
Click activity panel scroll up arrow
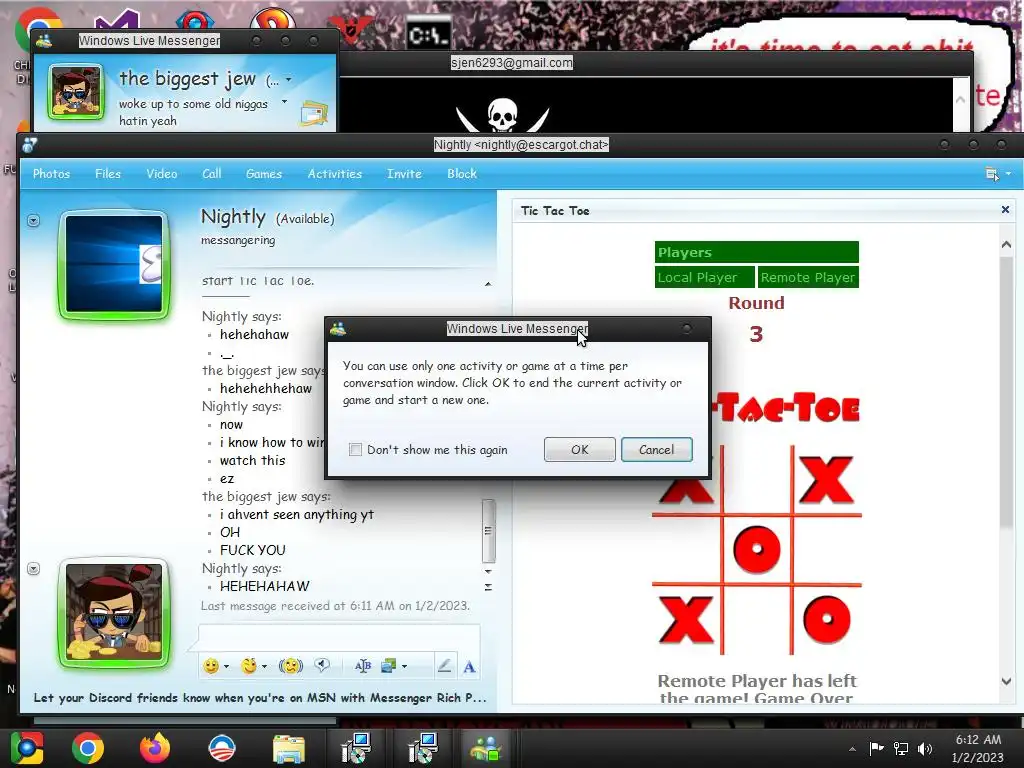[x=1006, y=244]
